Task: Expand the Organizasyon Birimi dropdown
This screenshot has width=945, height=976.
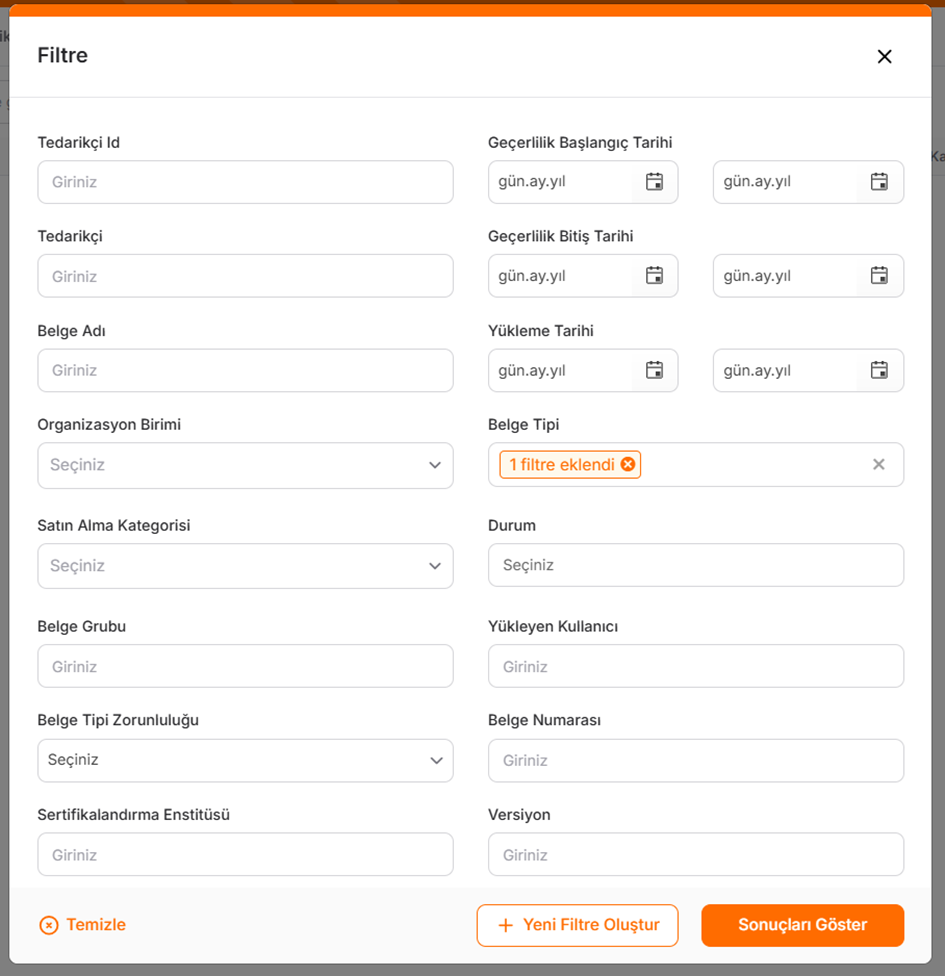Action: [245, 465]
